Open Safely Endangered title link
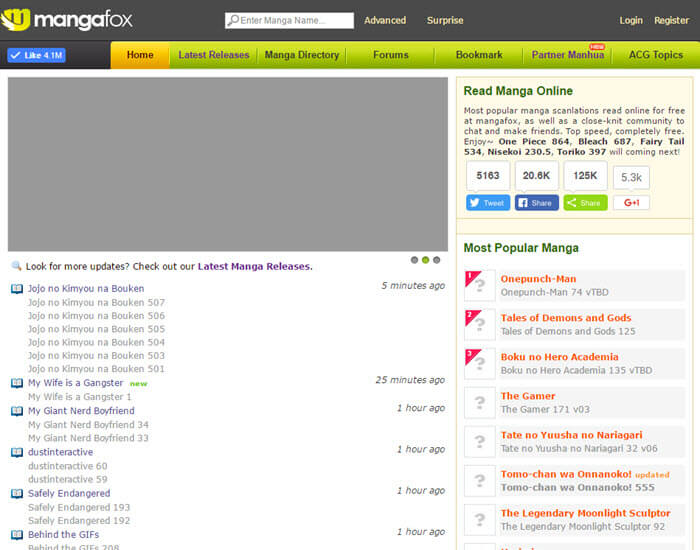 (x=69, y=493)
